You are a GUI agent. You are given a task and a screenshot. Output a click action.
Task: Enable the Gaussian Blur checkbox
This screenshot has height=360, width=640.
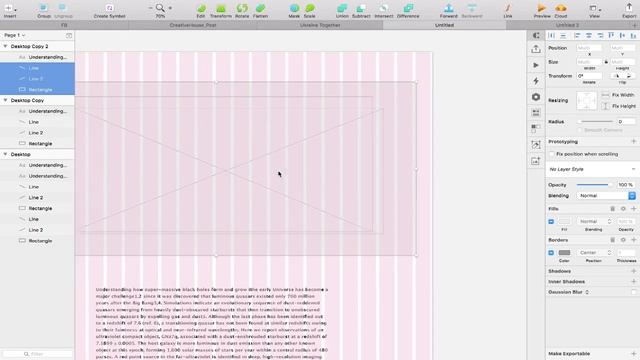(x=633, y=292)
